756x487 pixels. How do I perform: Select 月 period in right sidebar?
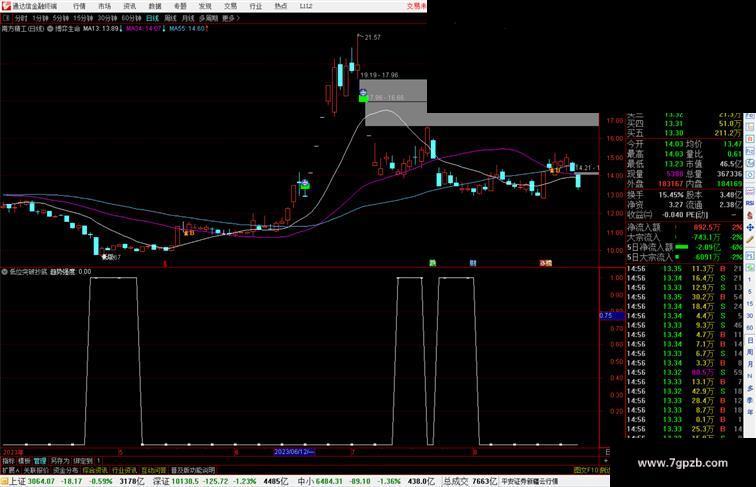[750, 364]
